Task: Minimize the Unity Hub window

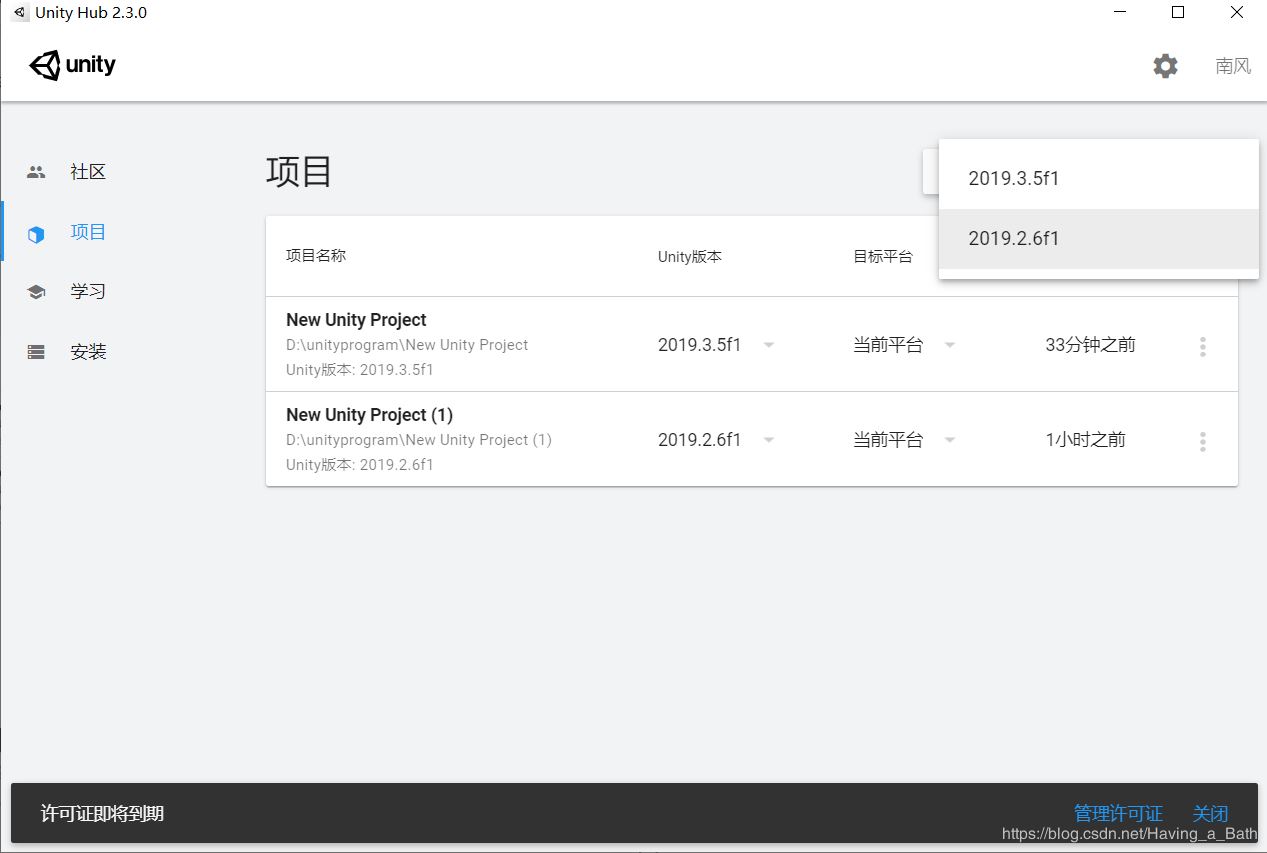Action: click(1122, 13)
